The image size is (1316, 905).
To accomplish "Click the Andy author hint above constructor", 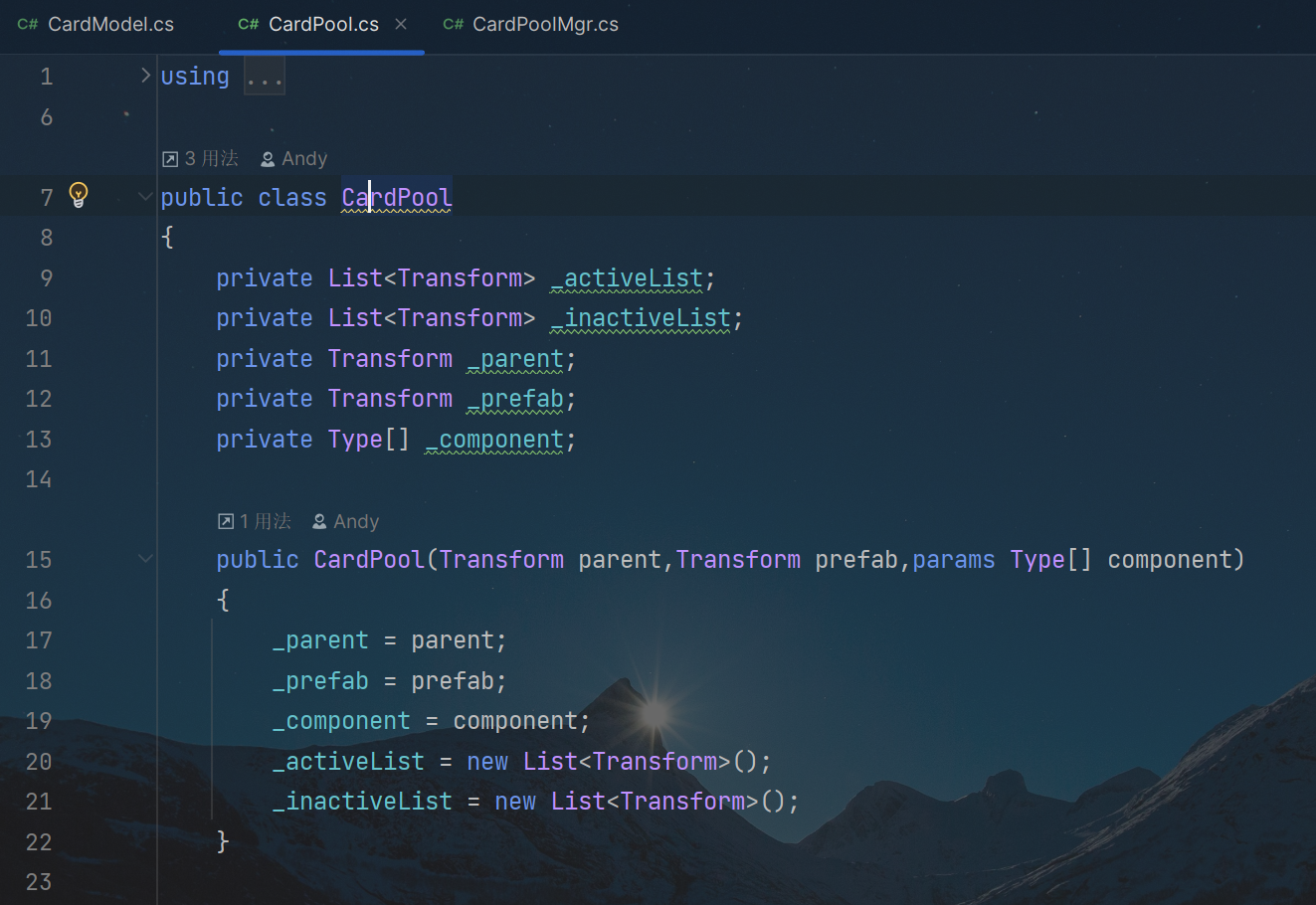I will (345, 522).
